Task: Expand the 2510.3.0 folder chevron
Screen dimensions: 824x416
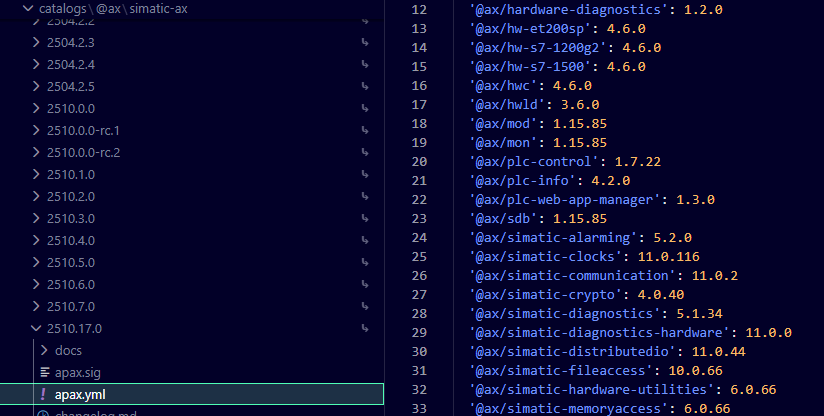Action: click(36, 218)
